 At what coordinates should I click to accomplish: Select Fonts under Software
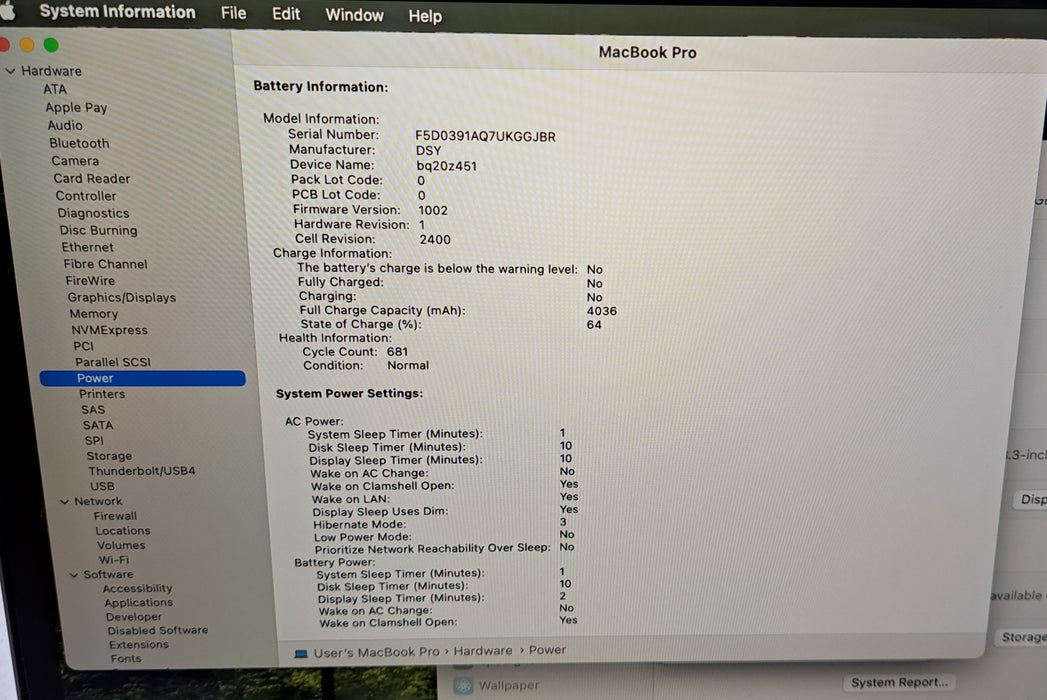[126, 659]
